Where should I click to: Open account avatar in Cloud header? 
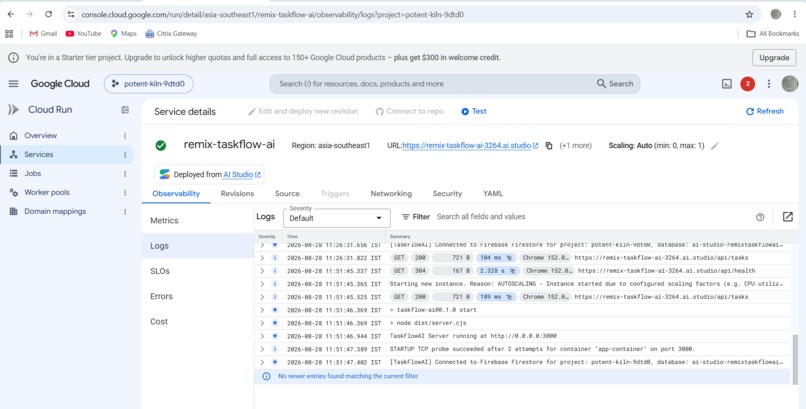(x=790, y=84)
